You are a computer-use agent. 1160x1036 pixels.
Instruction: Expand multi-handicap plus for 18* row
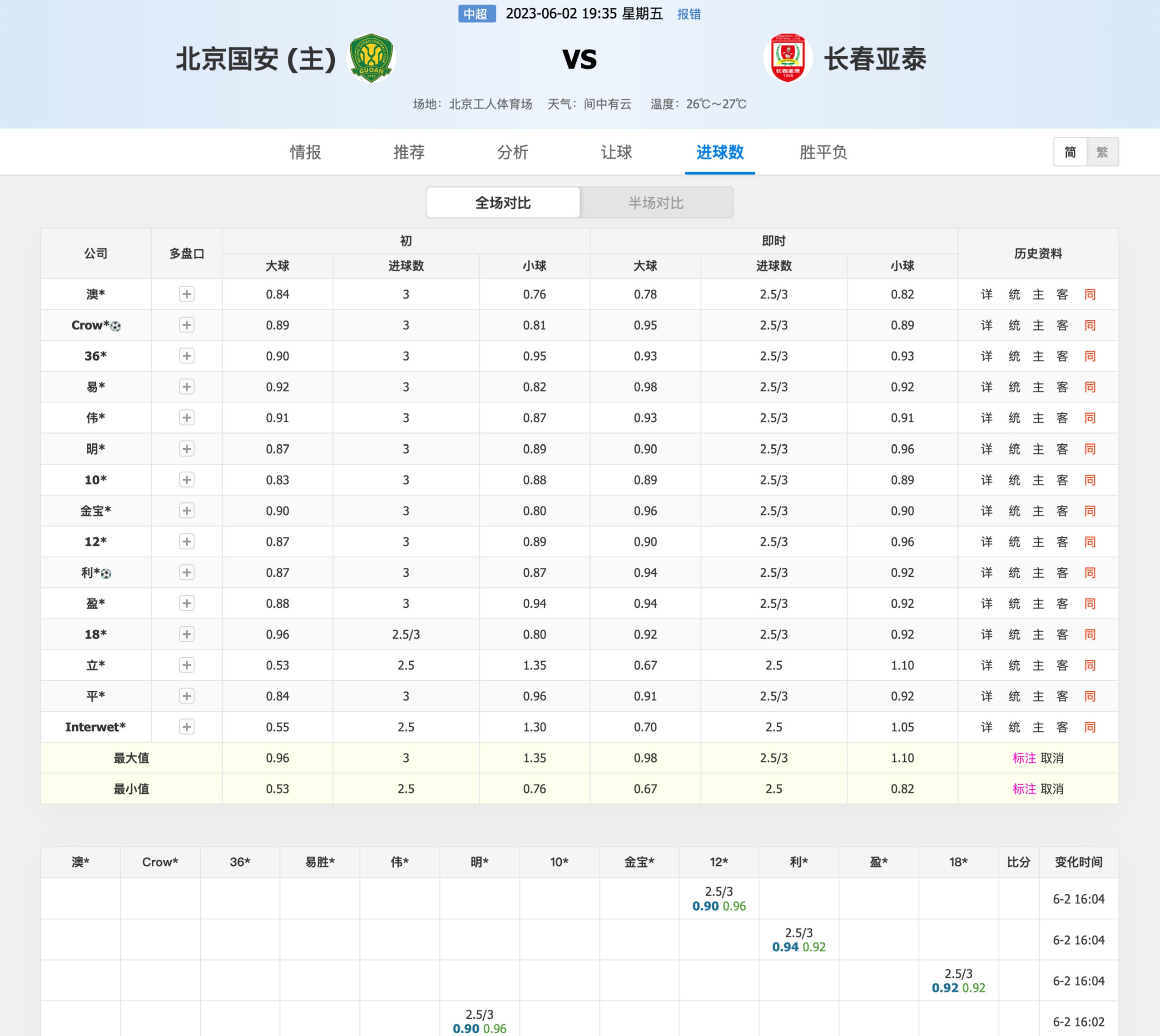(x=187, y=634)
